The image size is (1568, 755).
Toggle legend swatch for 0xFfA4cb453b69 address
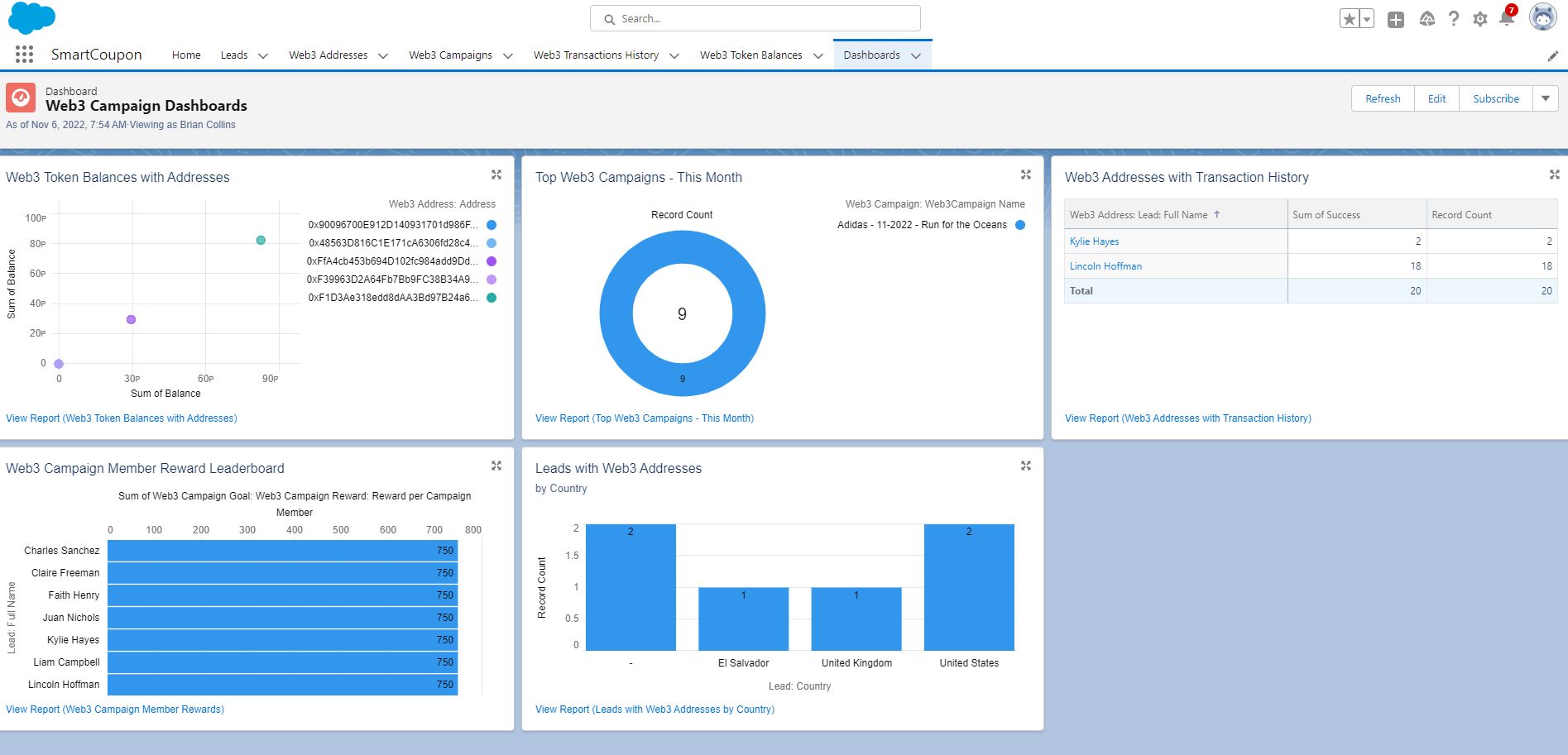491,261
